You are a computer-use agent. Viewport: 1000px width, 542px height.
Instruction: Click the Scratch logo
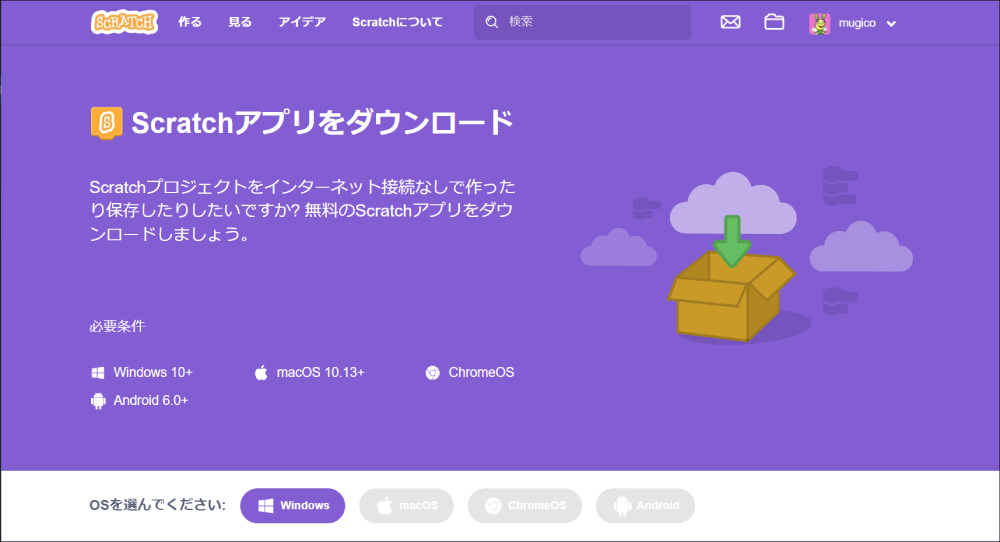click(124, 22)
